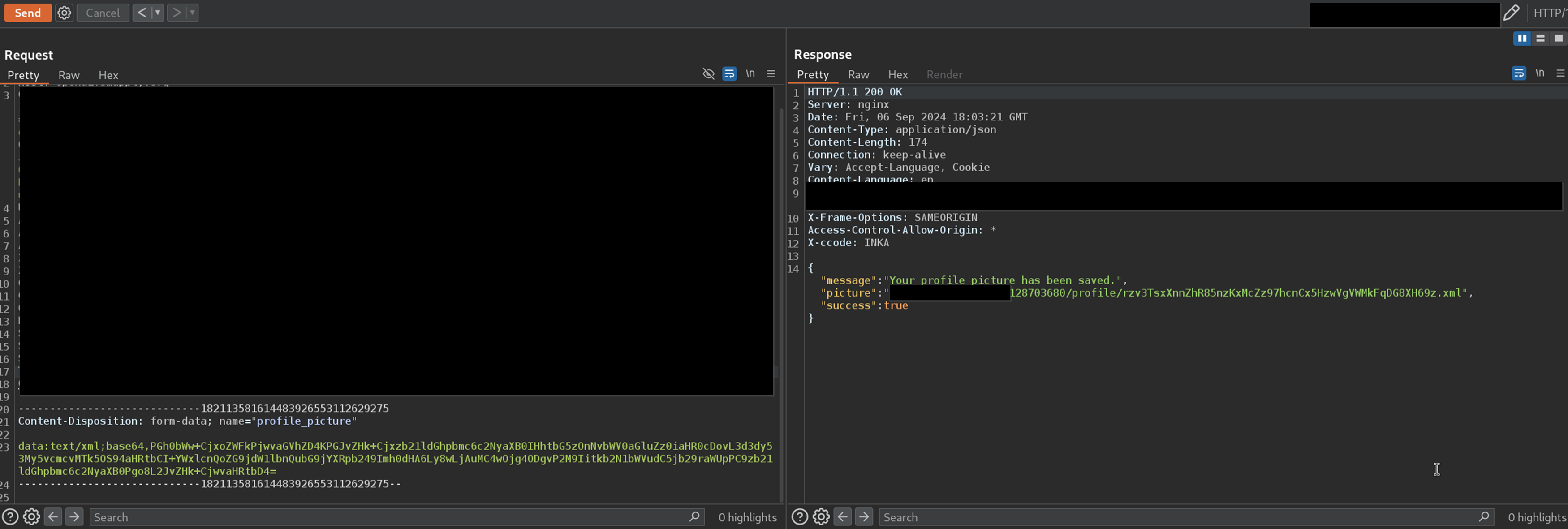Click the X-ccode: INKA header
This screenshot has height=529, width=1568.
pyautogui.click(x=848, y=243)
